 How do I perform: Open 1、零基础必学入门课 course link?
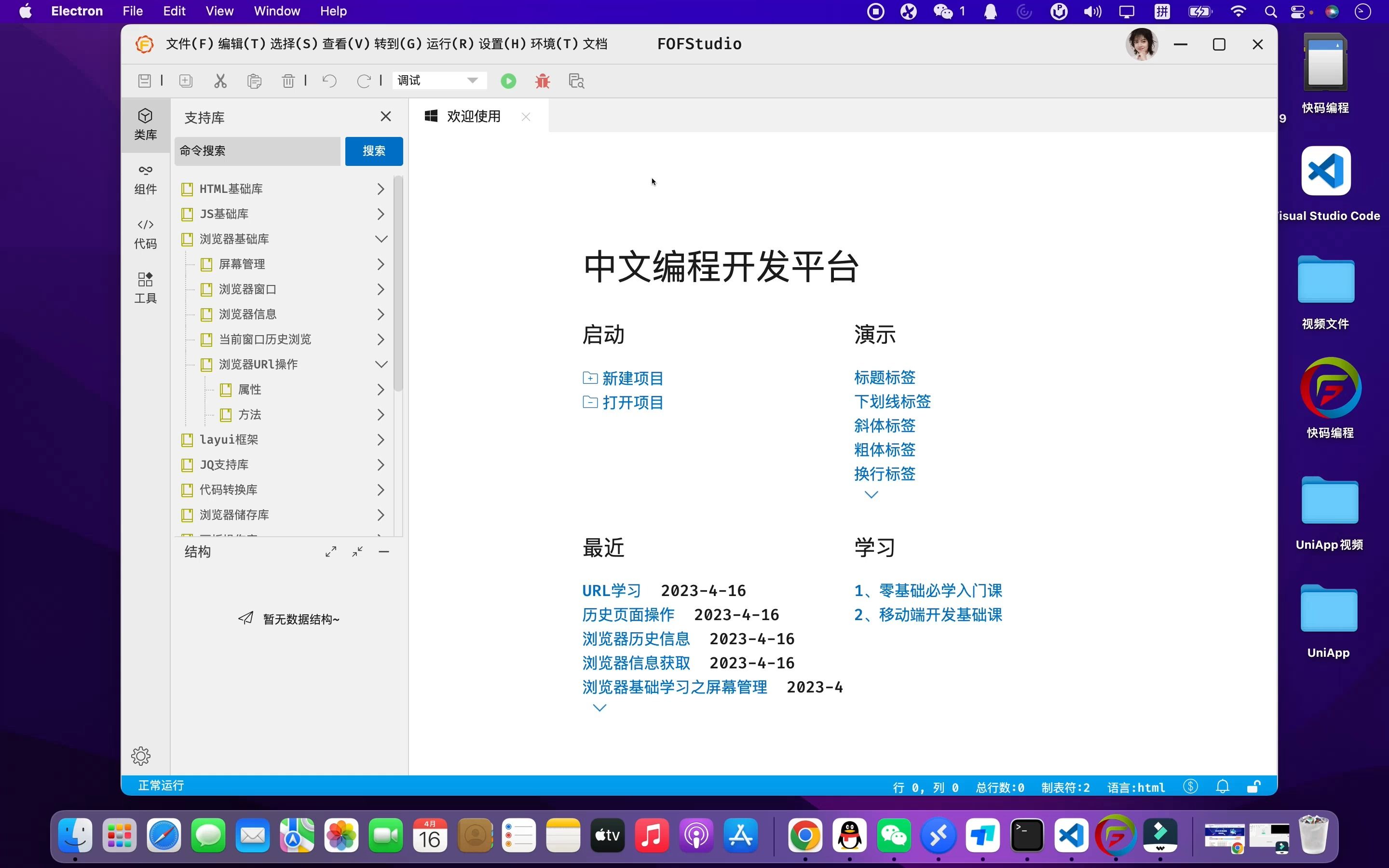click(928, 591)
